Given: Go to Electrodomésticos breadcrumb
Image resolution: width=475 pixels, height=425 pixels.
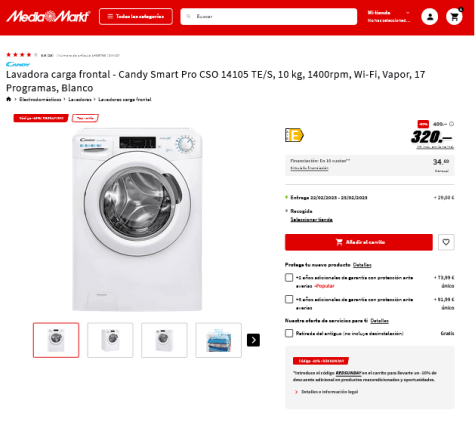Looking at the screenshot, I should point(40,99).
